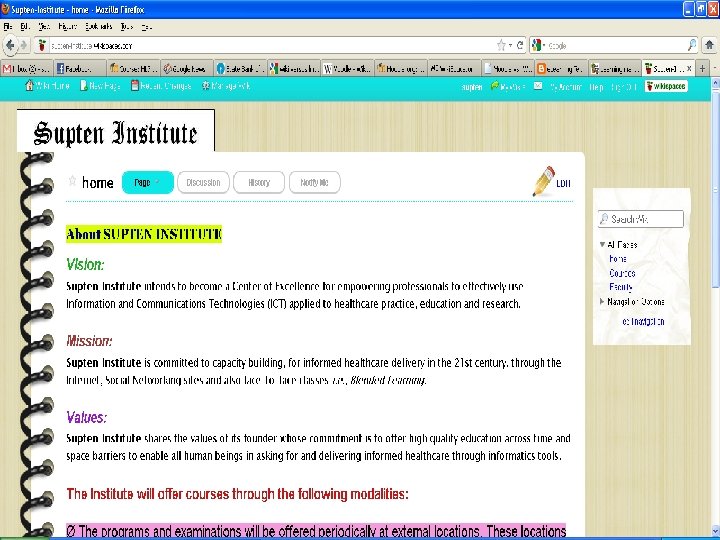The image size is (720, 540).
Task: Click the site favicon in the address bar
Action: click(42, 45)
